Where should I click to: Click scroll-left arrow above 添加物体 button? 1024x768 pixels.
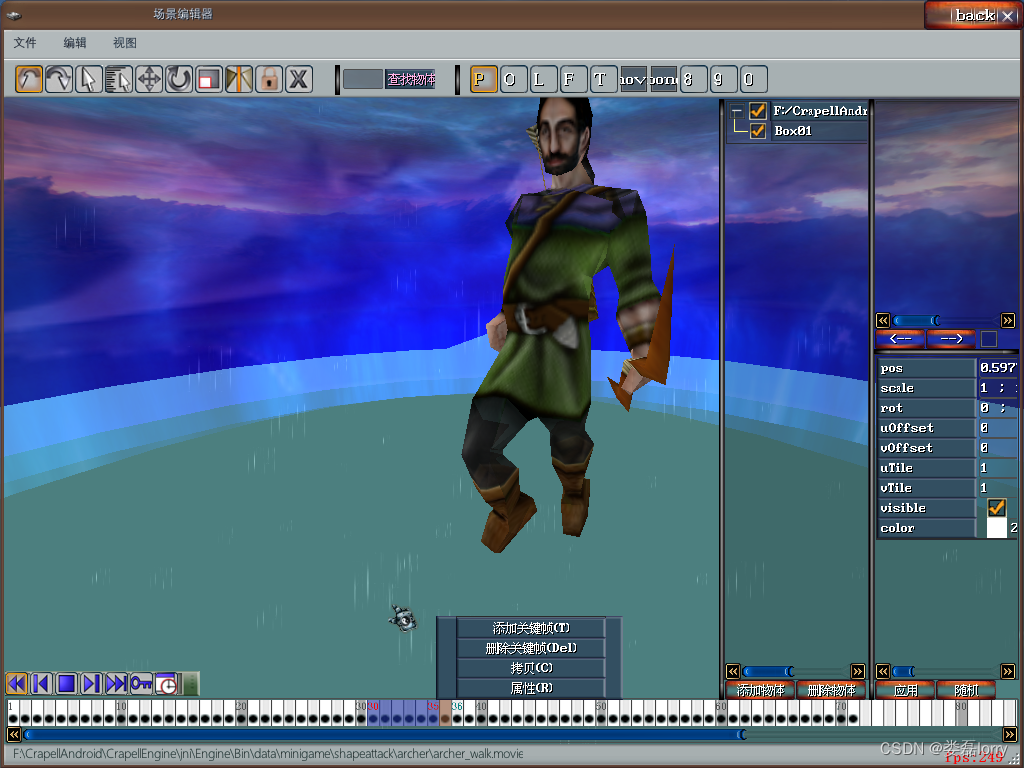733,671
